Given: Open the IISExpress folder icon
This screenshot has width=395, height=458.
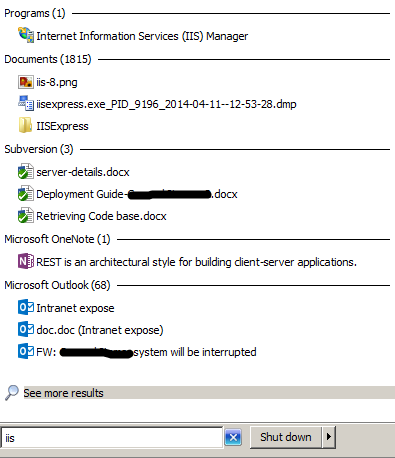Looking at the screenshot, I should click(x=25, y=126).
